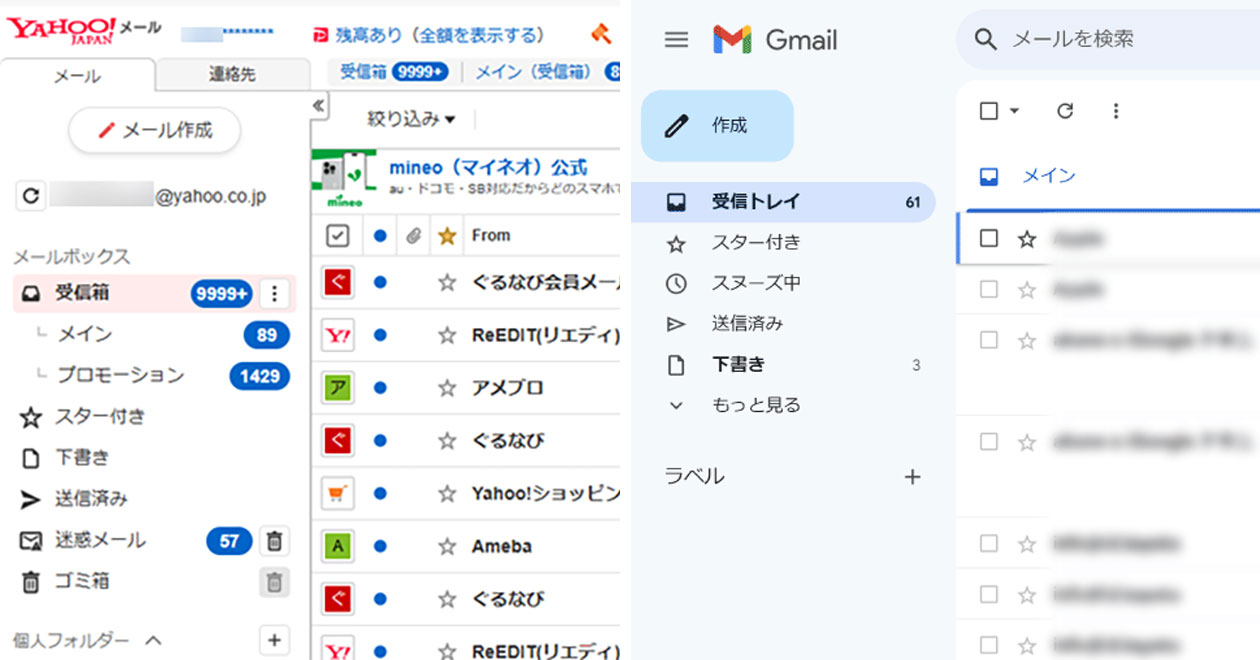Click the Ameba sender avatar icon
Viewport: 1260px width, 660px height.
(x=338, y=547)
